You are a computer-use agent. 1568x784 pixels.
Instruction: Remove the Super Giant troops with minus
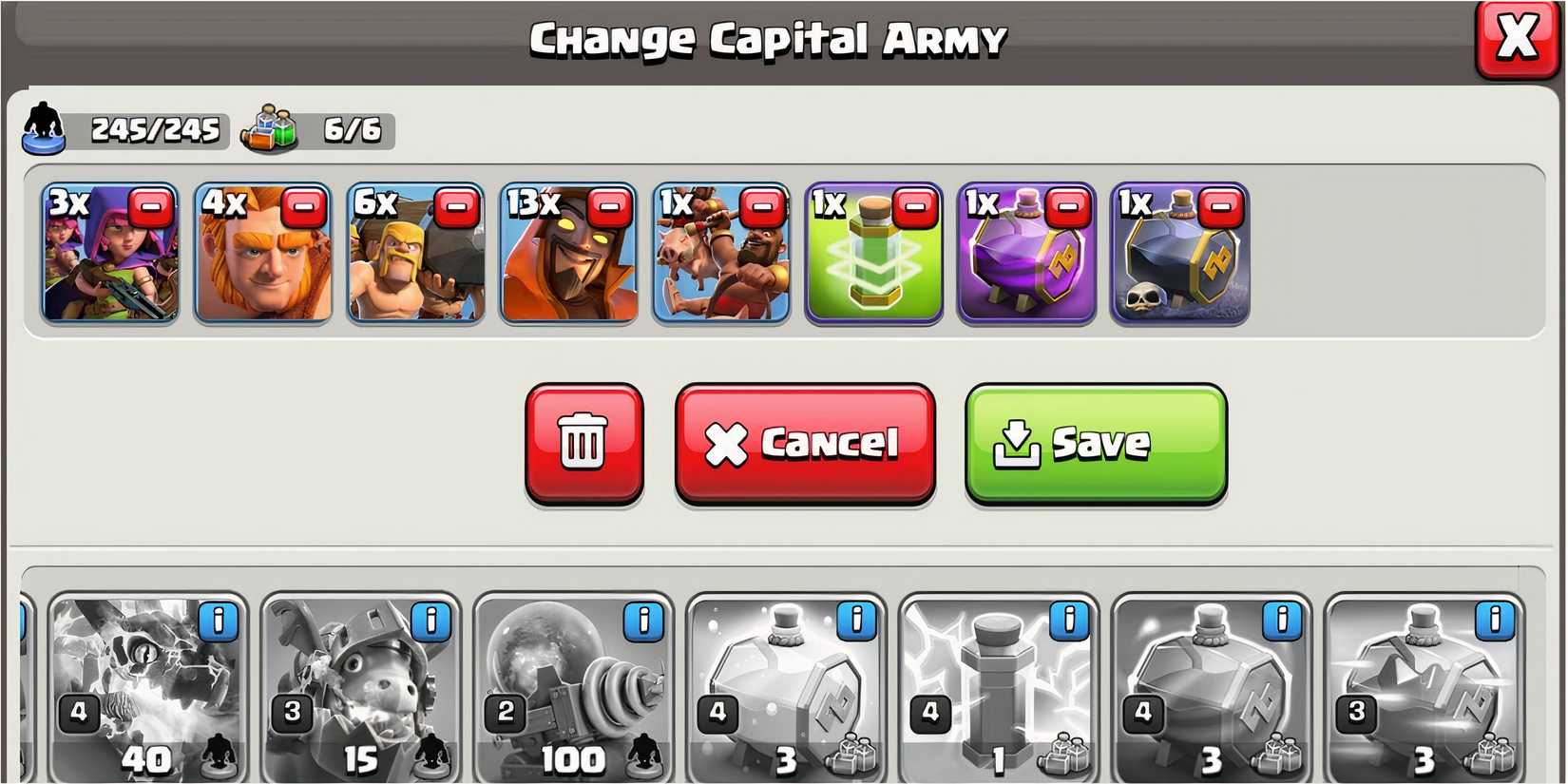pyautogui.click(x=304, y=207)
